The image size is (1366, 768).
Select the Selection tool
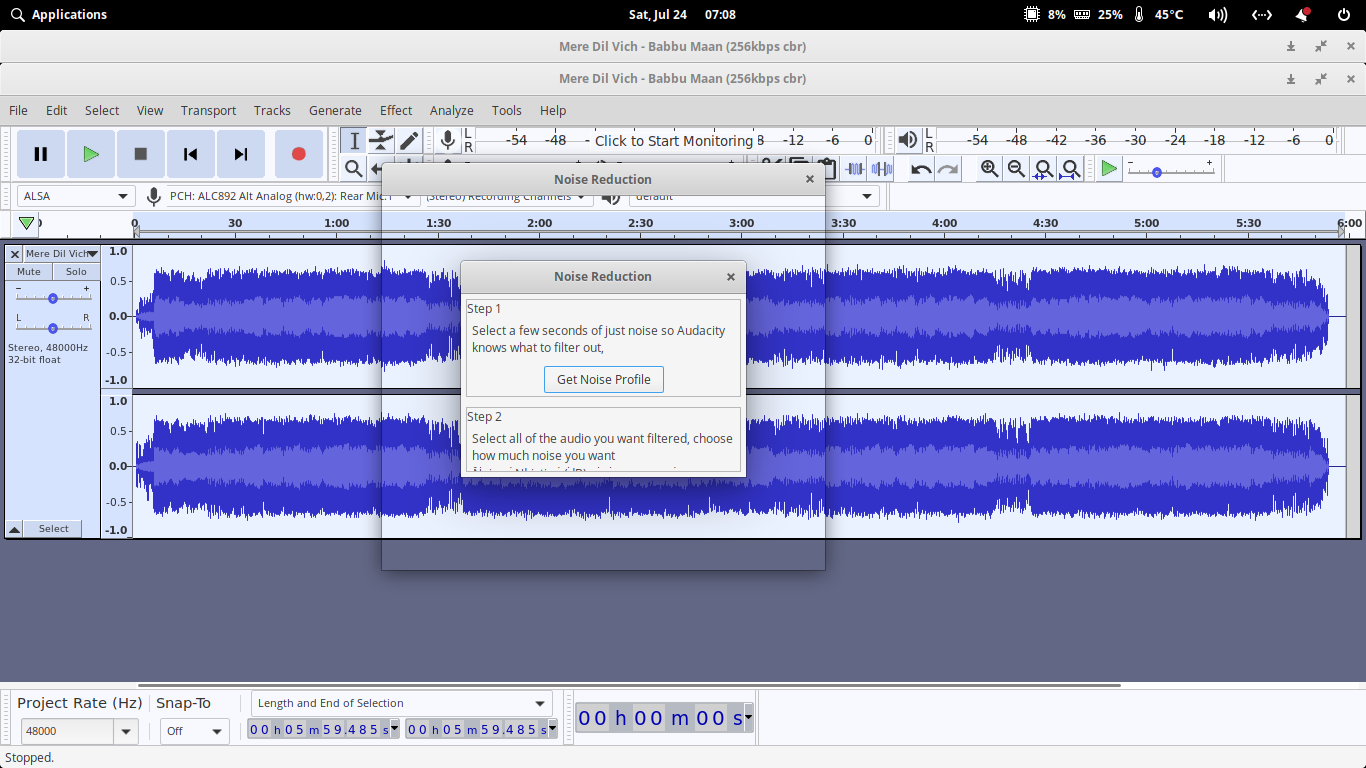click(x=353, y=140)
